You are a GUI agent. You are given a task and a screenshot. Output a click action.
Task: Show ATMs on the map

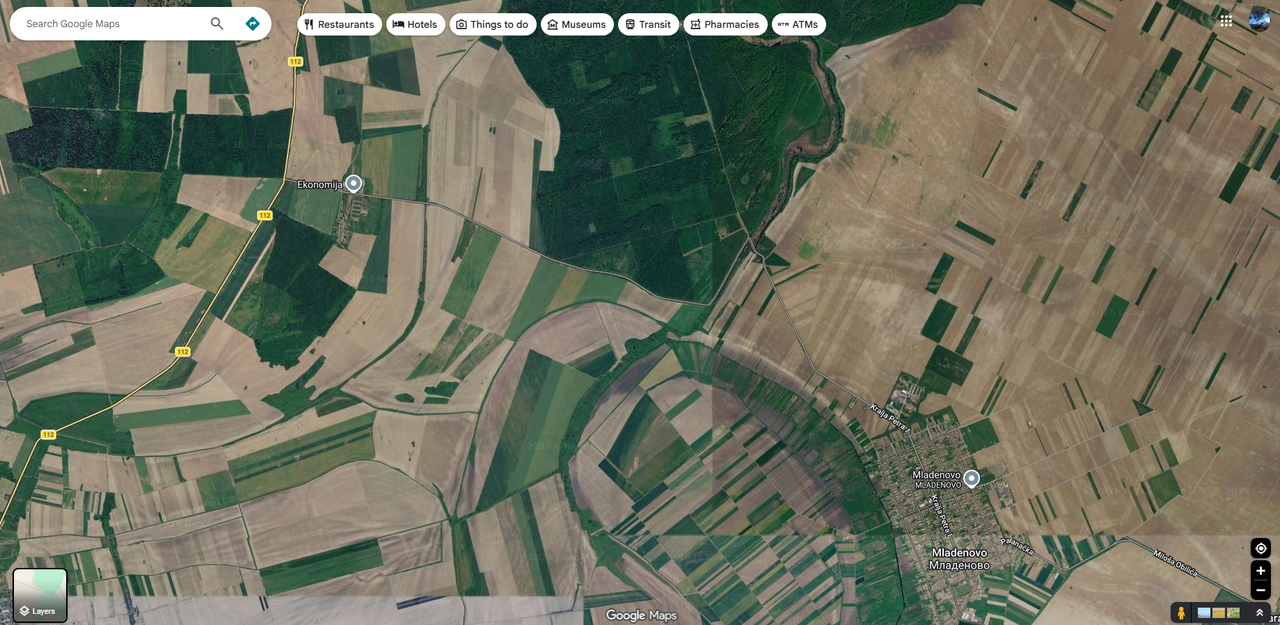pyautogui.click(x=798, y=24)
